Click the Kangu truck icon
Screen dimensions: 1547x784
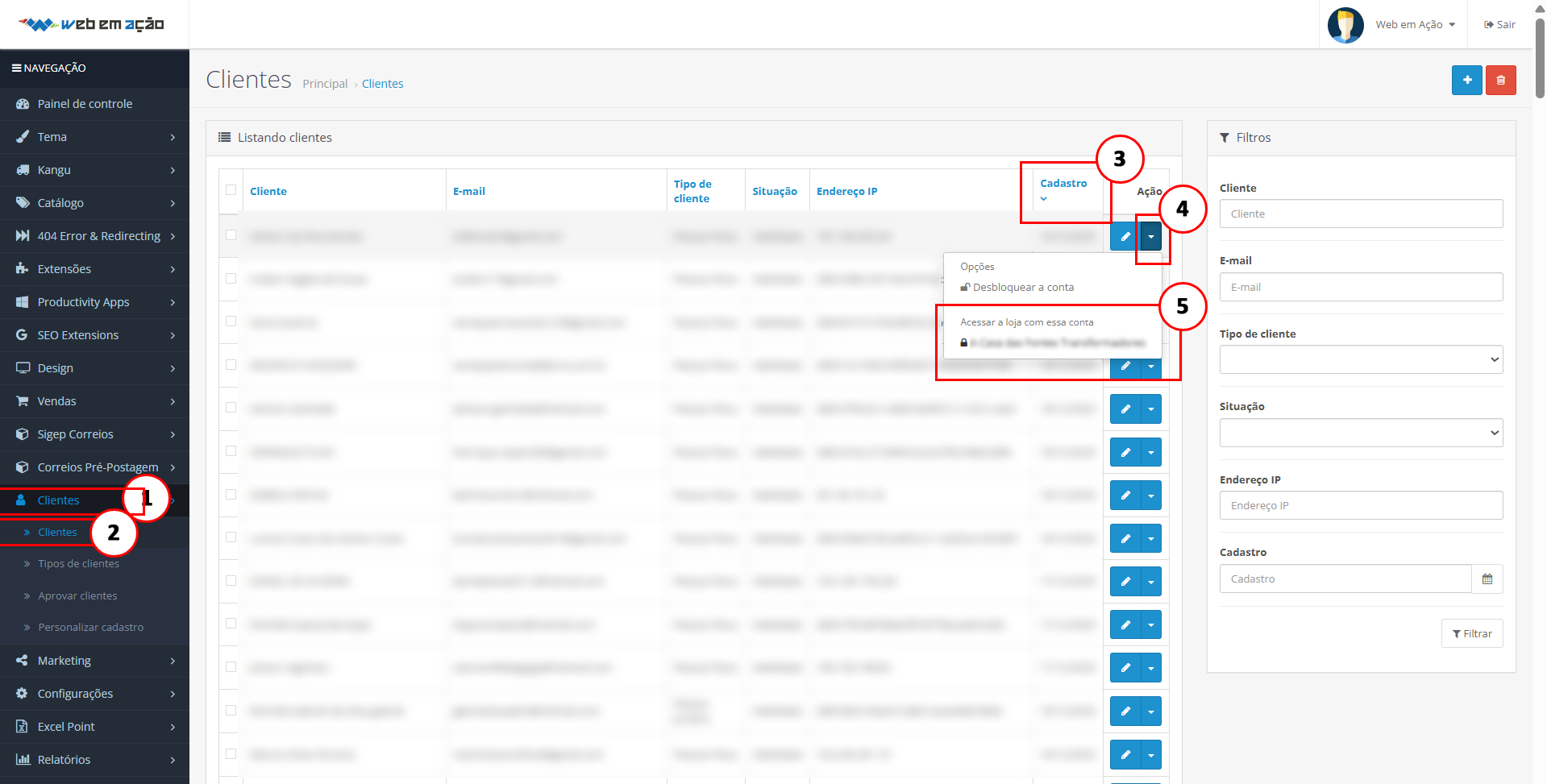(x=23, y=170)
